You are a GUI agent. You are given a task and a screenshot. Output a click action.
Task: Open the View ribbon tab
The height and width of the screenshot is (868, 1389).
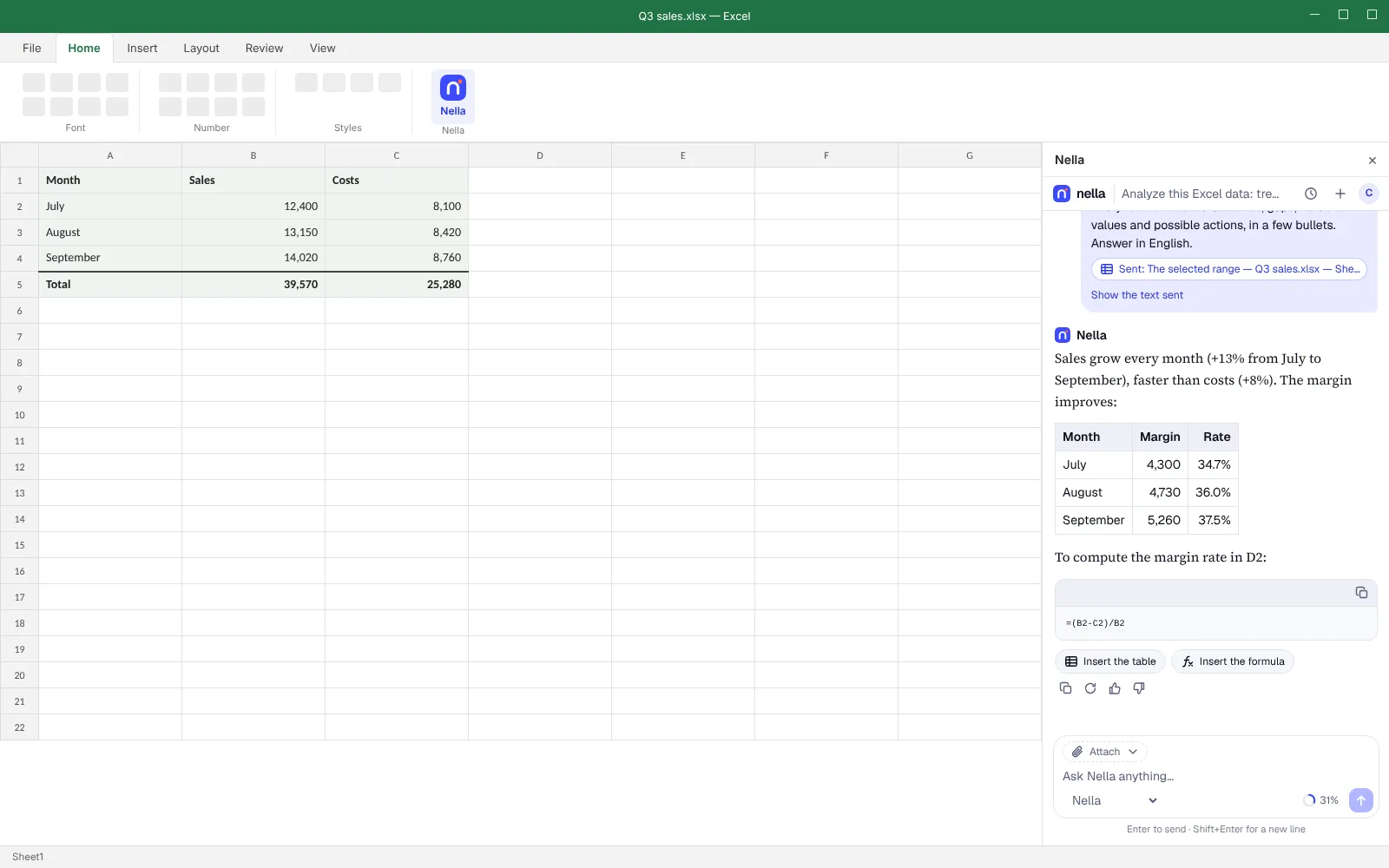322,48
